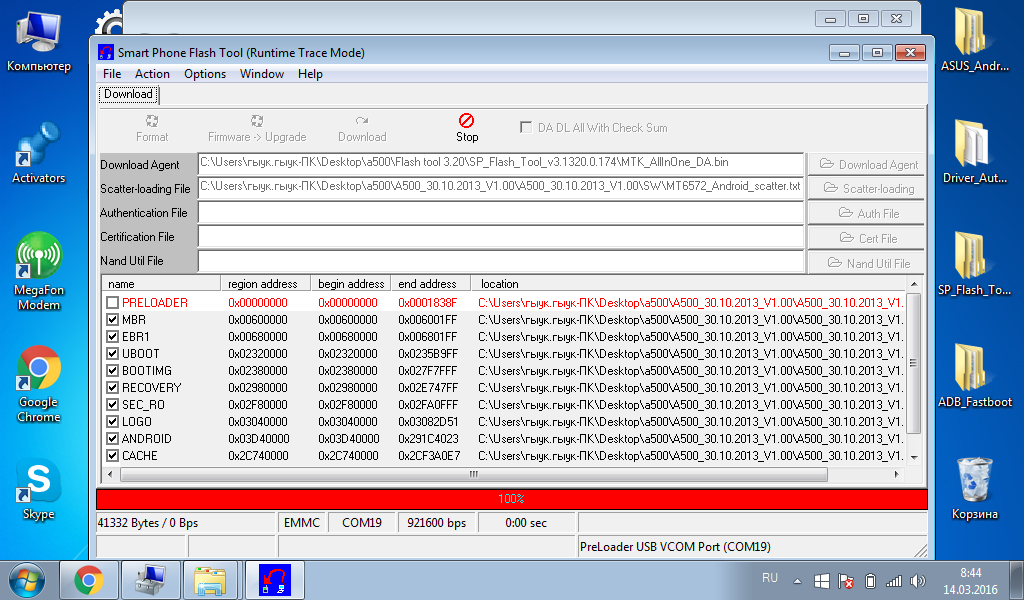
Task: Click the taskbar clock showing 8:44
Action: click(x=970, y=580)
